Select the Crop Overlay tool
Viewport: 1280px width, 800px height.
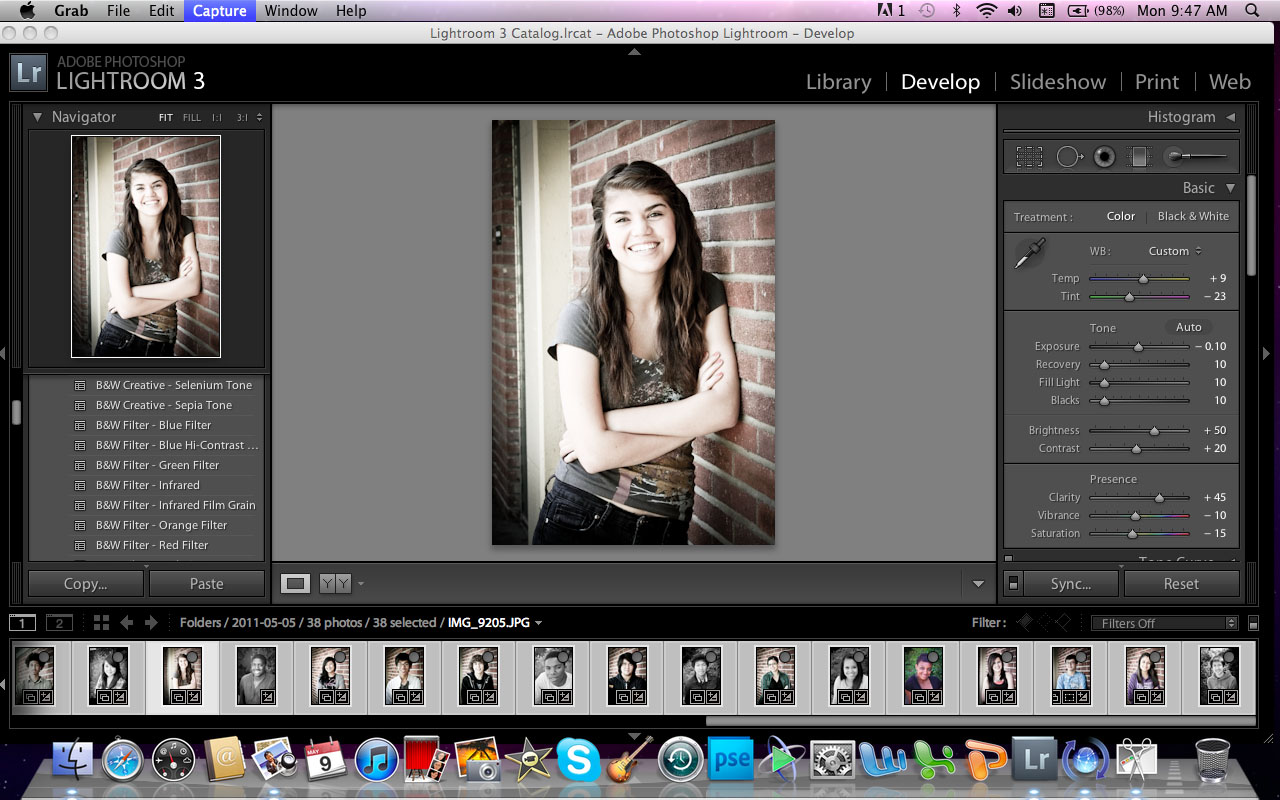pyautogui.click(x=1029, y=156)
